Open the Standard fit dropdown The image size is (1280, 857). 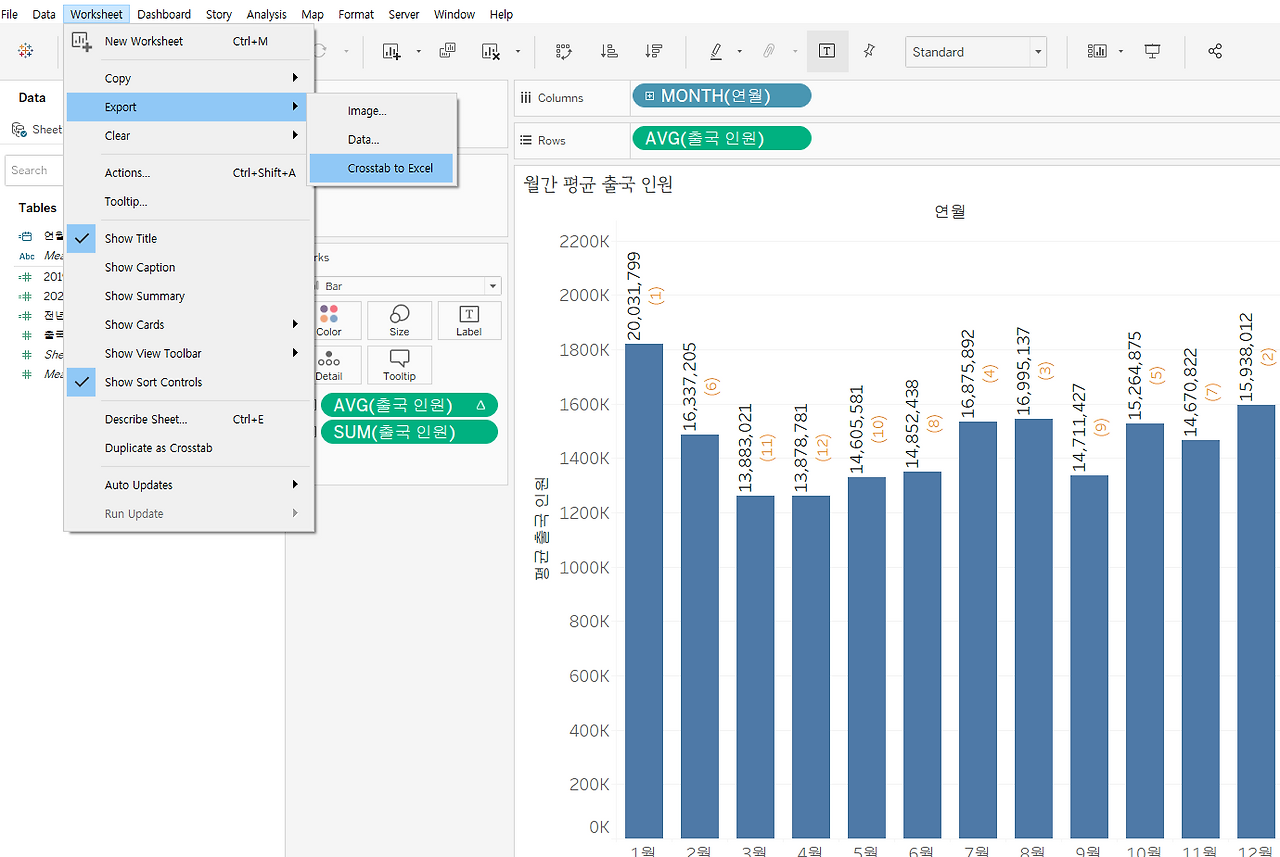[1037, 51]
